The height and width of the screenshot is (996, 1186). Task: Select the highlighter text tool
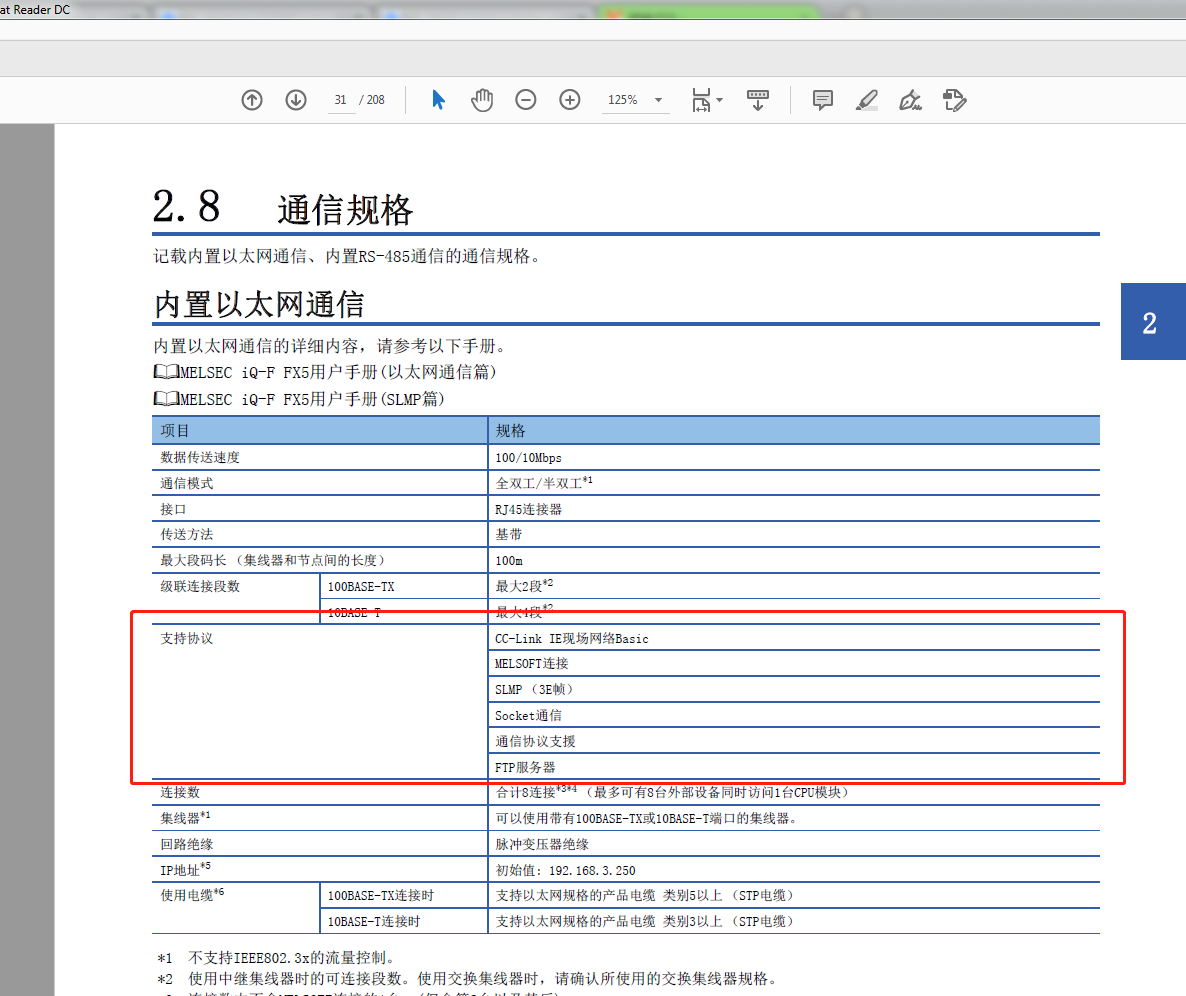[867, 100]
